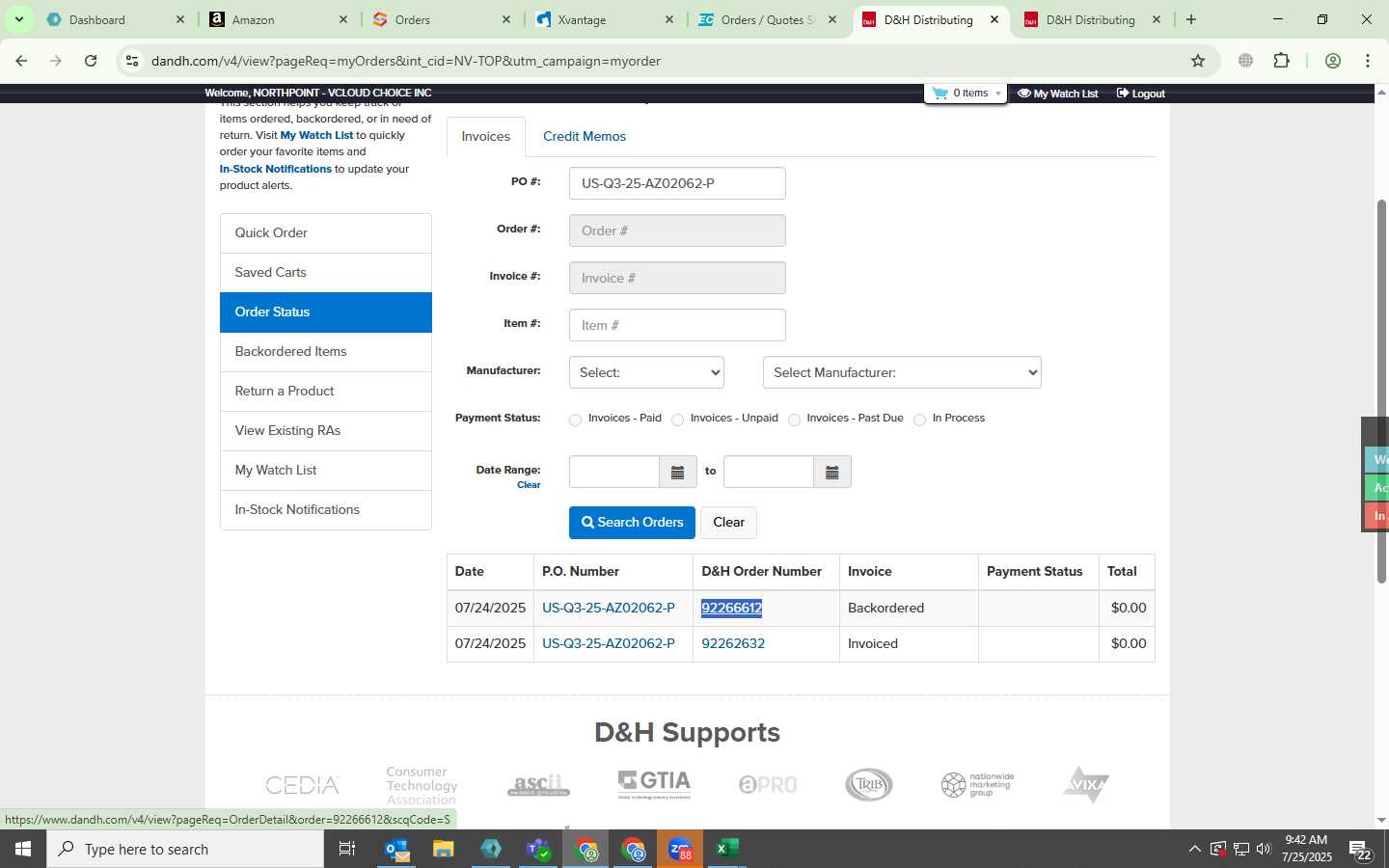This screenshot has width=1389, height=868.
Task: Open Excel from the taskbar
Action: pos(727,849)
